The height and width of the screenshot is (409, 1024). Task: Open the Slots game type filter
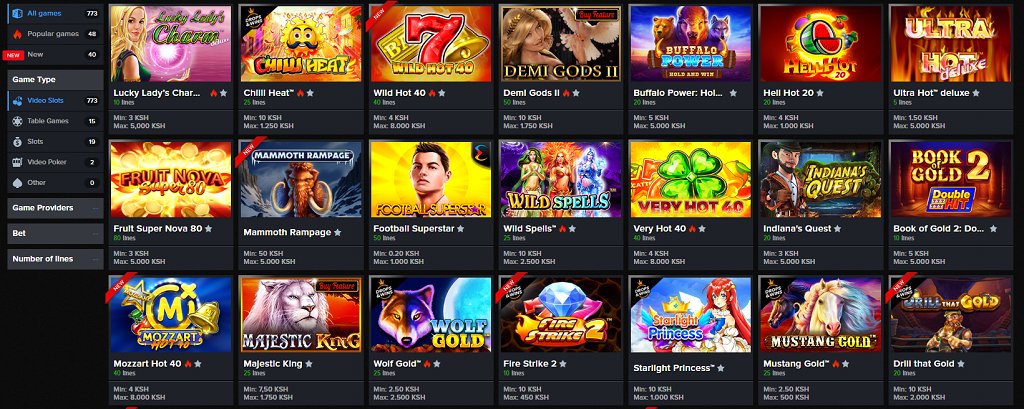point(56,142)
